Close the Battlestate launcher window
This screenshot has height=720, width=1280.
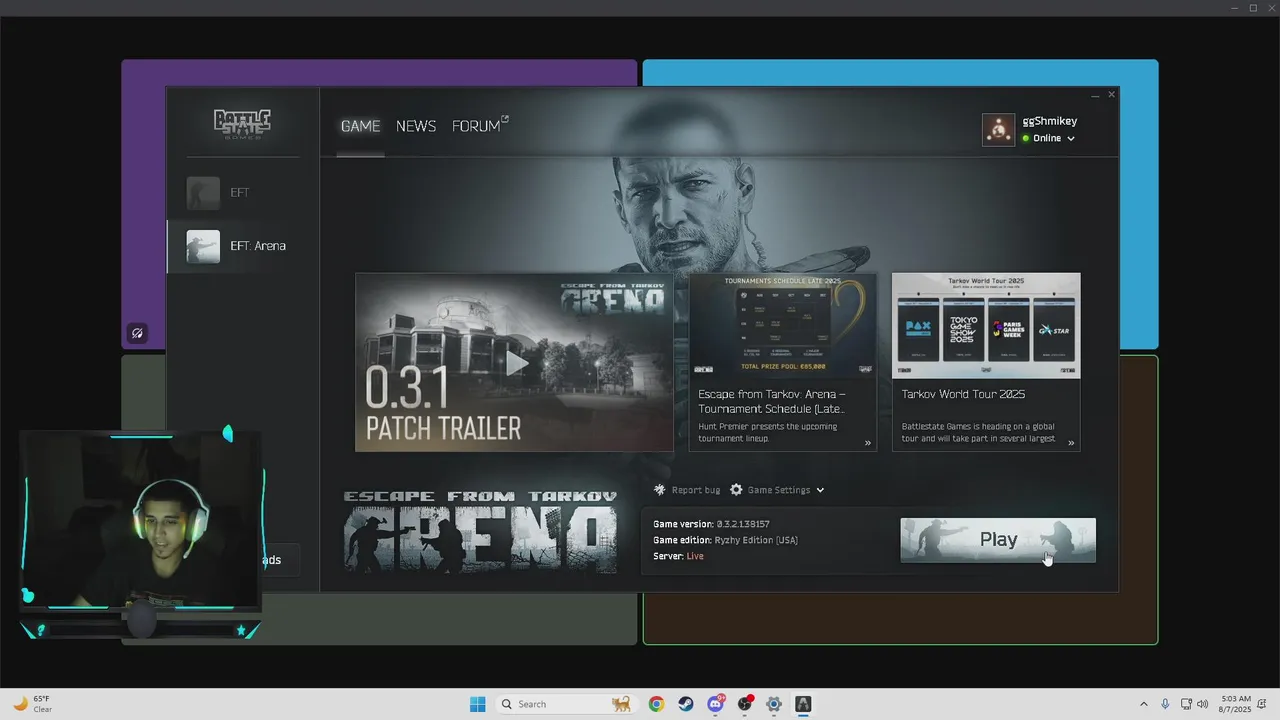click(x=1111, y=95)
